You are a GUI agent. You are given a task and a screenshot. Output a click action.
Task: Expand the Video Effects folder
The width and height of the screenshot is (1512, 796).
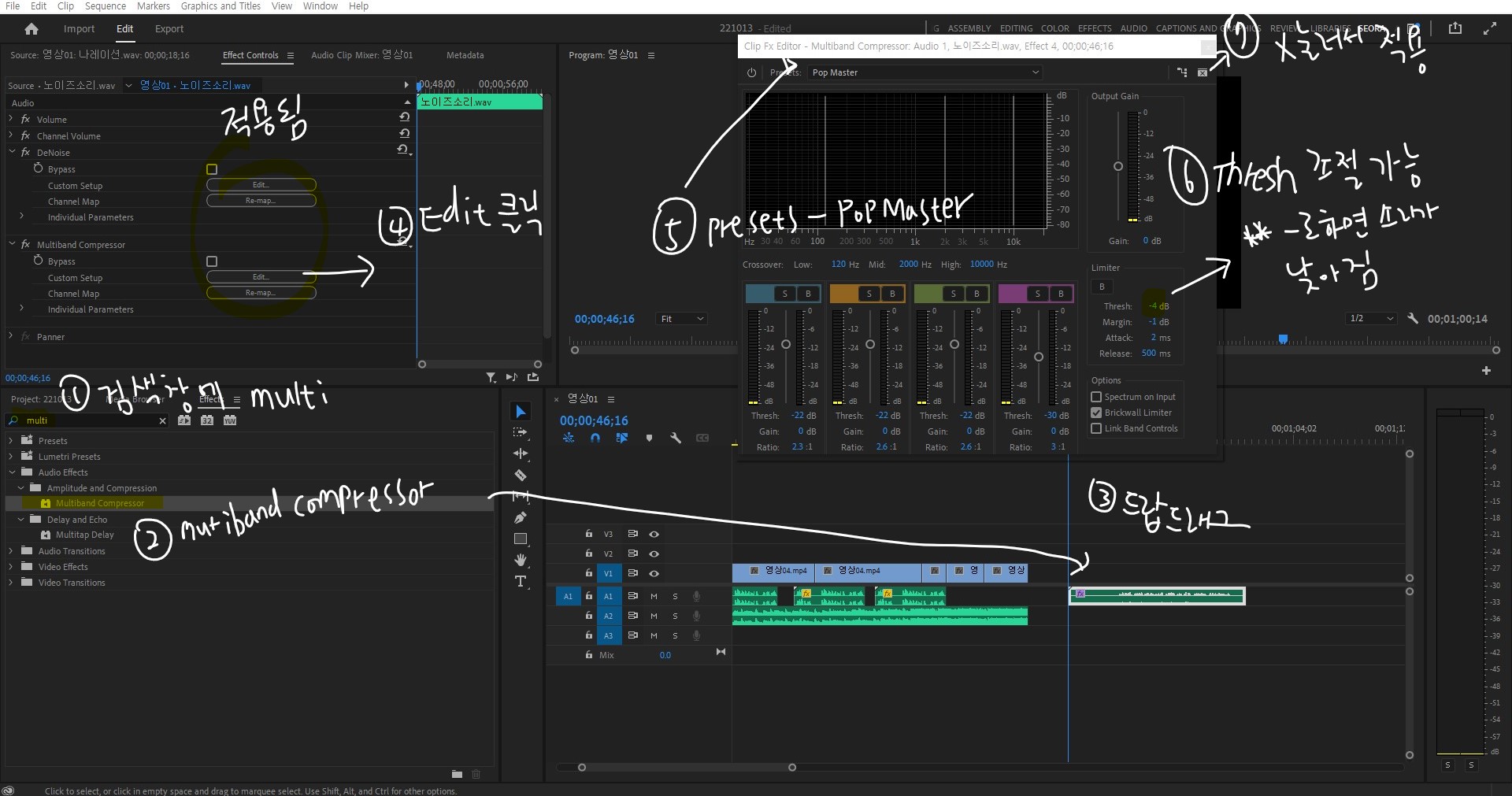click(x=11, y=567)
